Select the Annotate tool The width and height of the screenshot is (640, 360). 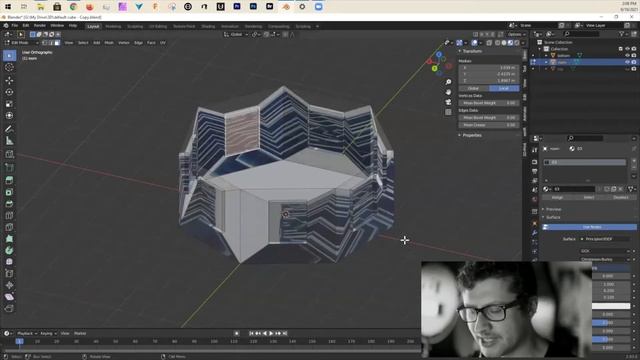(x=9, y=129)
